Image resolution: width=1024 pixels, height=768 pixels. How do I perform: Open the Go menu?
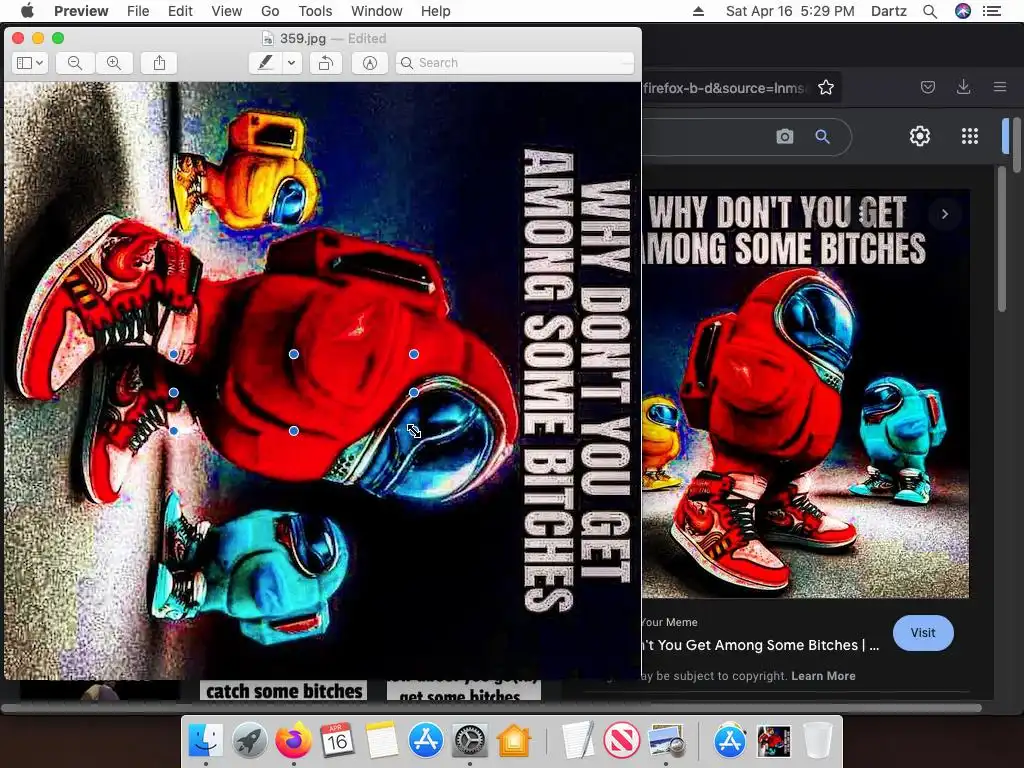click(x=270, y=11)
